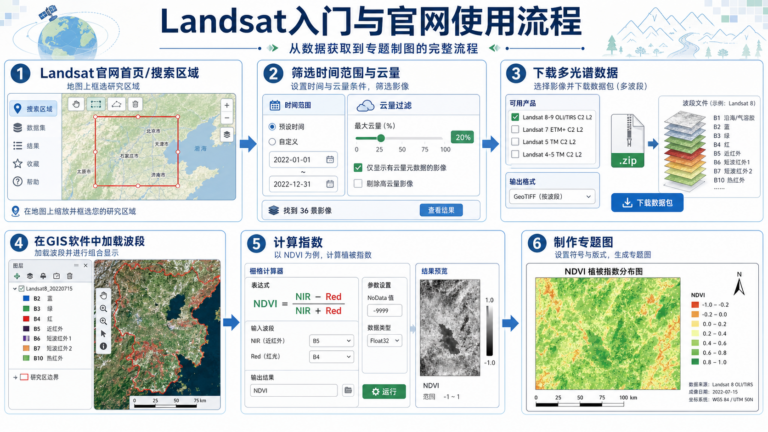Open the calendar picker for 2022-01-01
This screenshot has width=768, height=432.
point(330,160)
